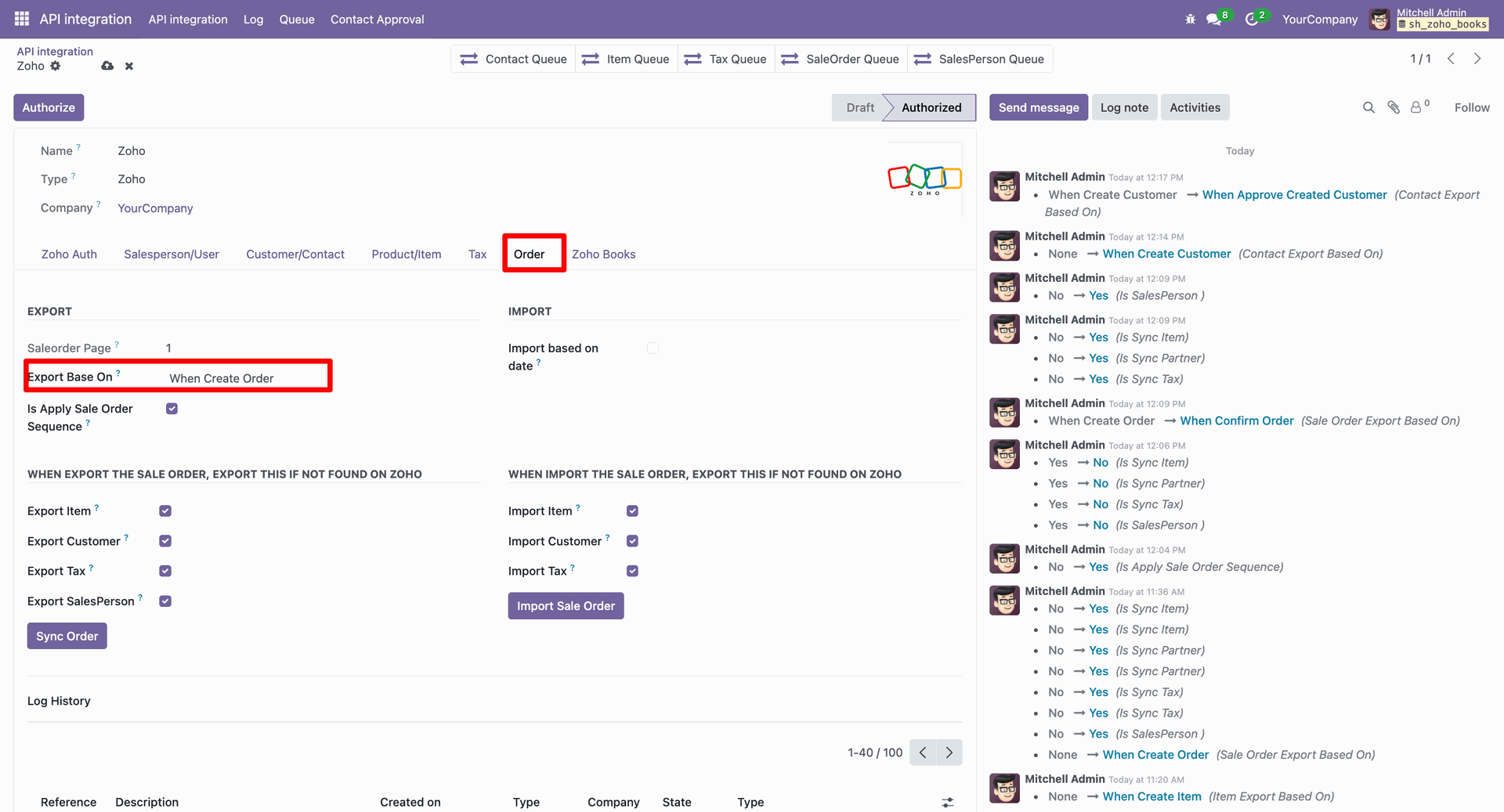Open Type field Zoho selection
Viewport: 1504px width, 812px height.
[x=132, y=179]
